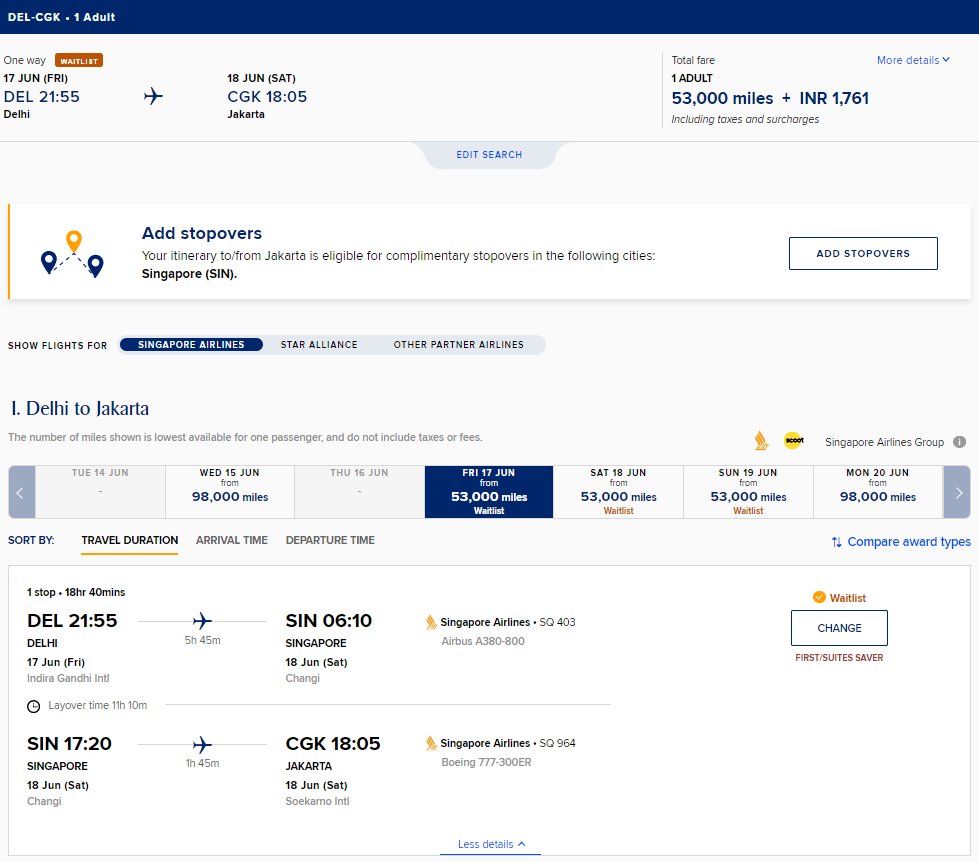The height and width of the screenshot is (862, 979).
Task: Select the Wed 15 Jun date tab
Action: [x=230, y=492]
